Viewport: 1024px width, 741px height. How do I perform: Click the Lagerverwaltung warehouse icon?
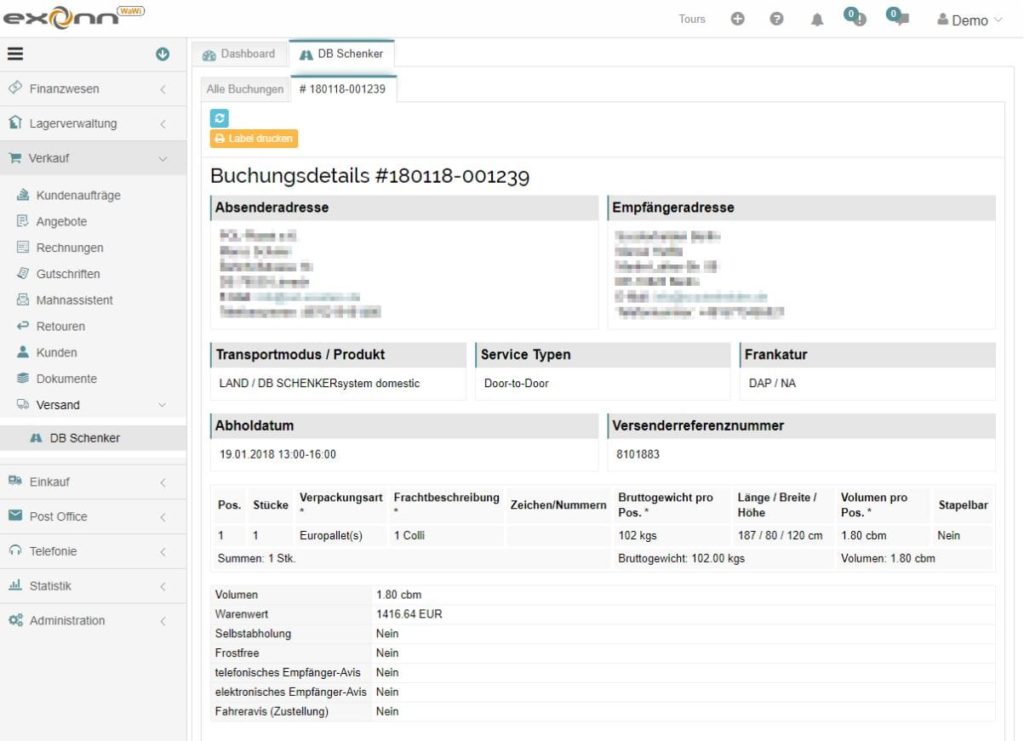[15, 123]
